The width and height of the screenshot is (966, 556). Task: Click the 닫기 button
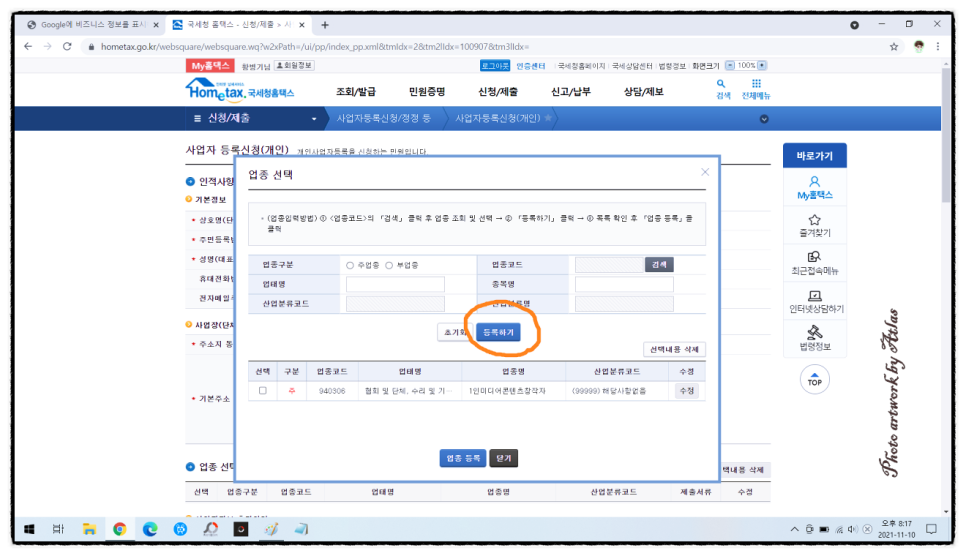503,458
